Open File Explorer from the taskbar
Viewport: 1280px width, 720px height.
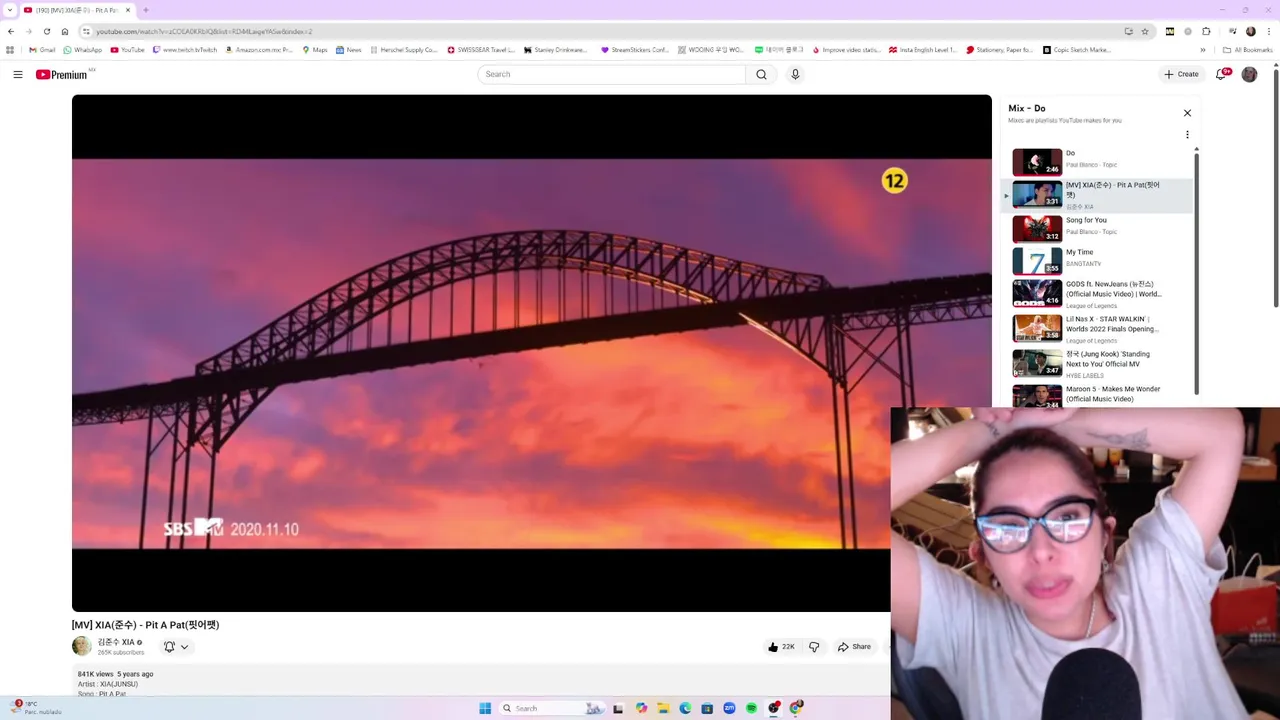(x=662, y=708)
